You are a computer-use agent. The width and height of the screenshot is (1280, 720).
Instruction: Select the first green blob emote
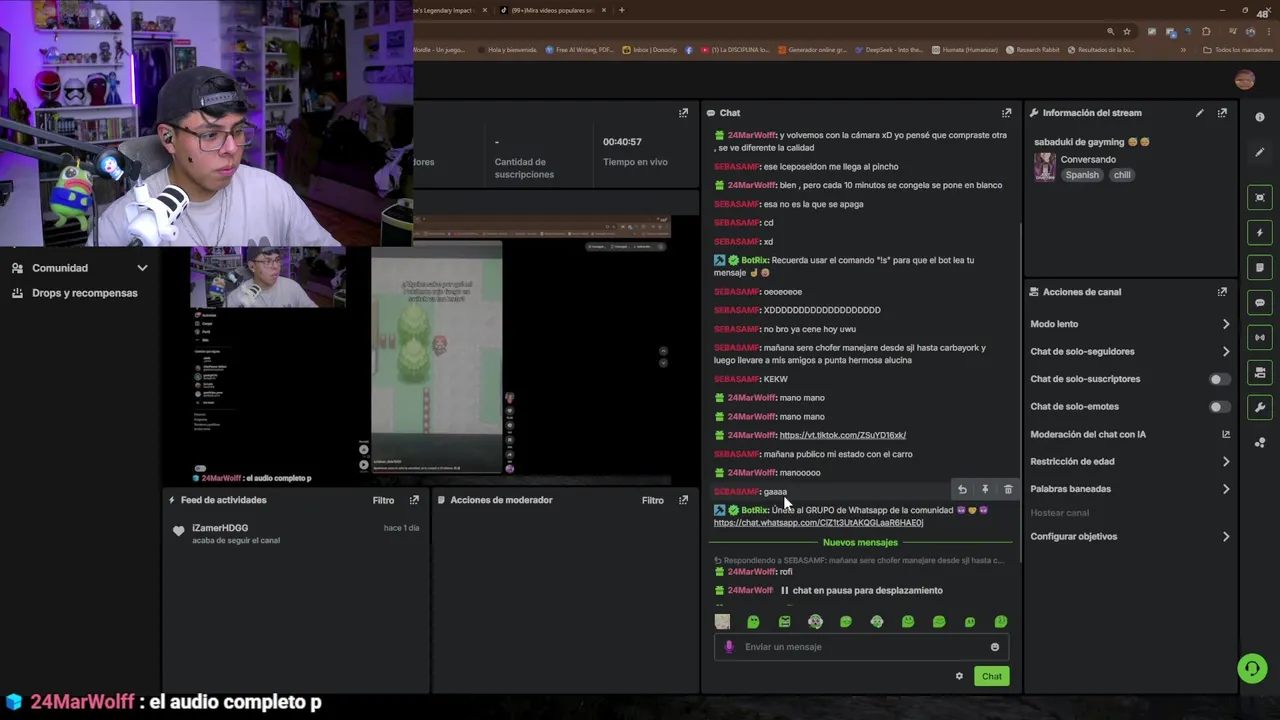pyautogui.click(x=753, y=622)
